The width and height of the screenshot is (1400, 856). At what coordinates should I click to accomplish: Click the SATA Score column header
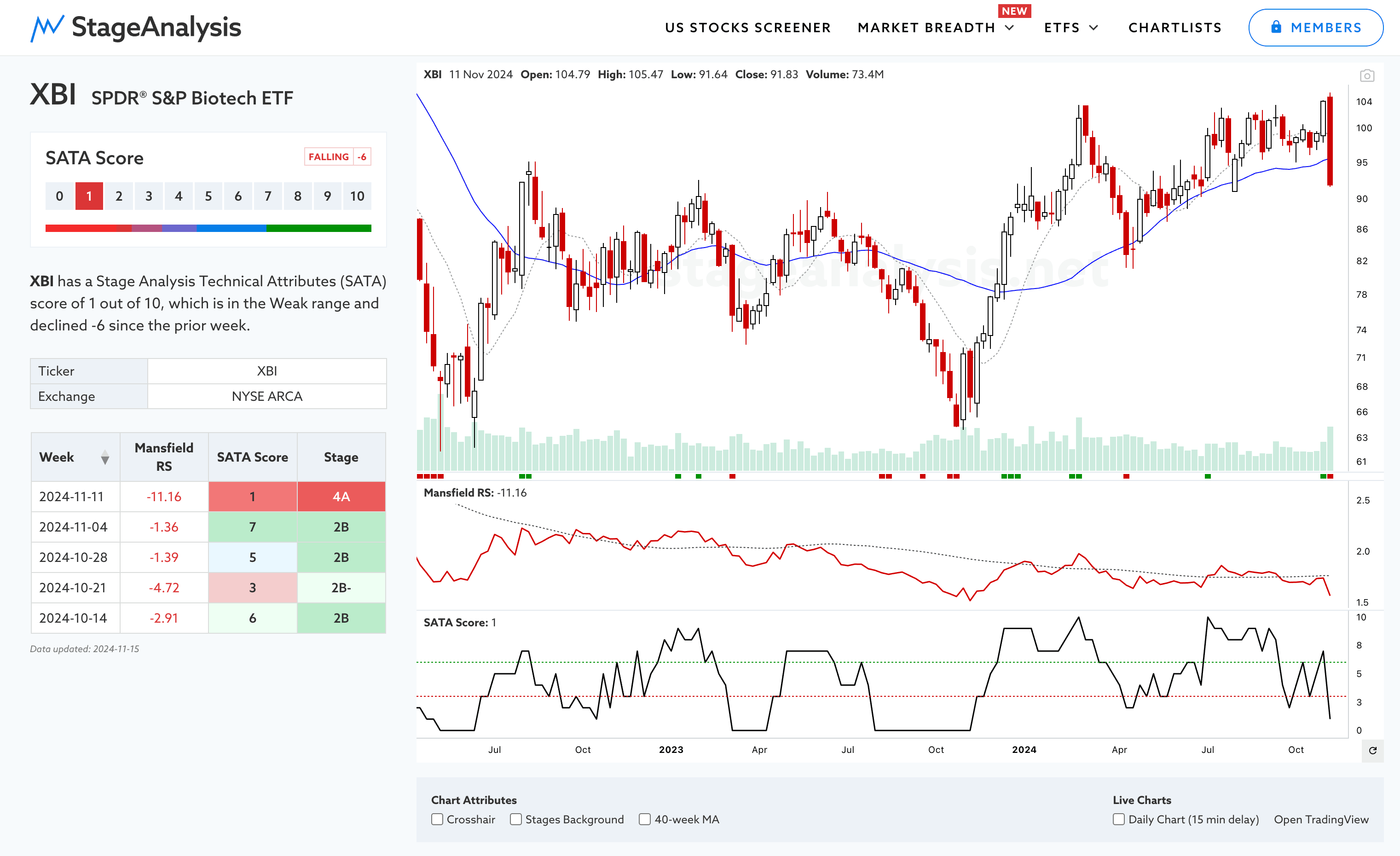click(252, 457)
